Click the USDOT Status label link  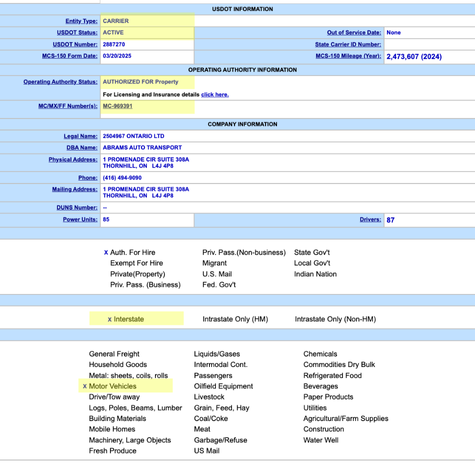(x=77, y=33)
